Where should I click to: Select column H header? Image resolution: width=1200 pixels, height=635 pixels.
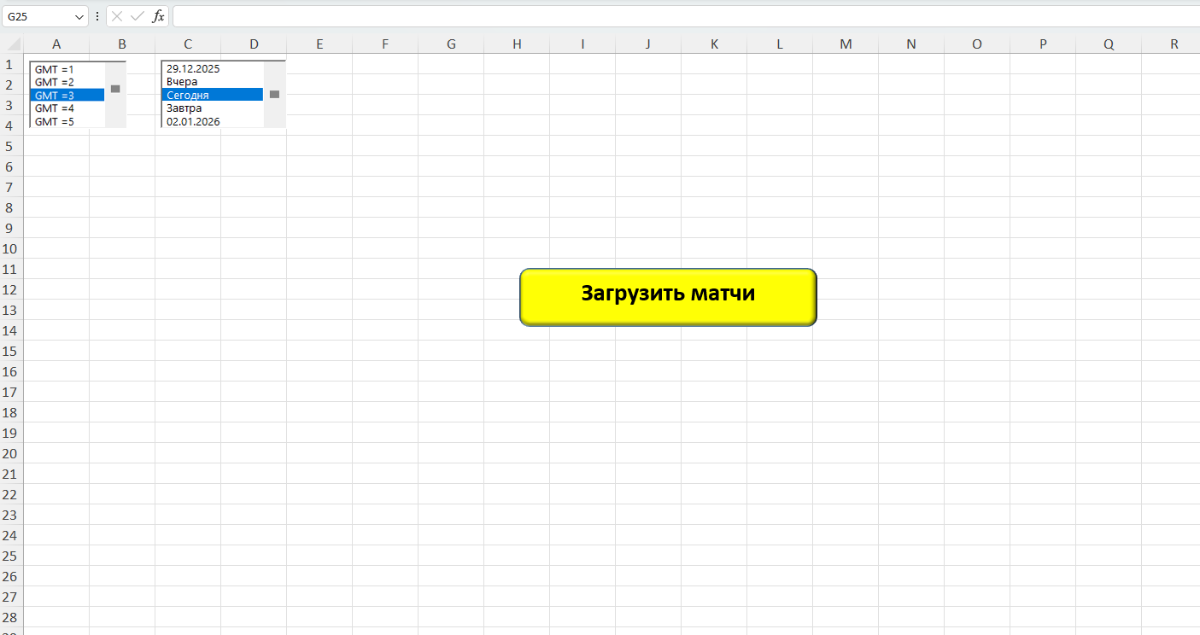pos(516,44)
